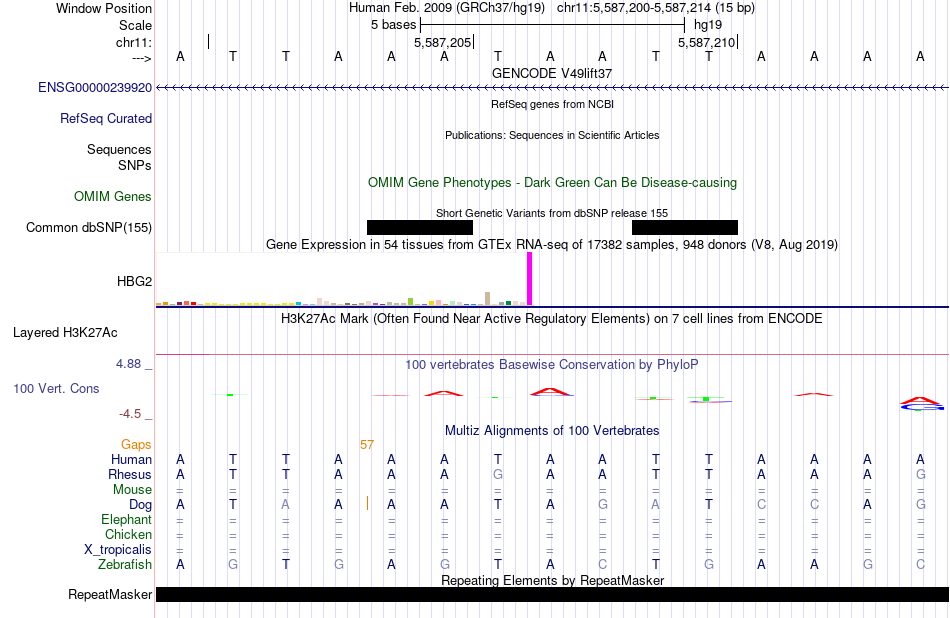
Task: Click the SNPs track label
Action: [x=135, y=165]
